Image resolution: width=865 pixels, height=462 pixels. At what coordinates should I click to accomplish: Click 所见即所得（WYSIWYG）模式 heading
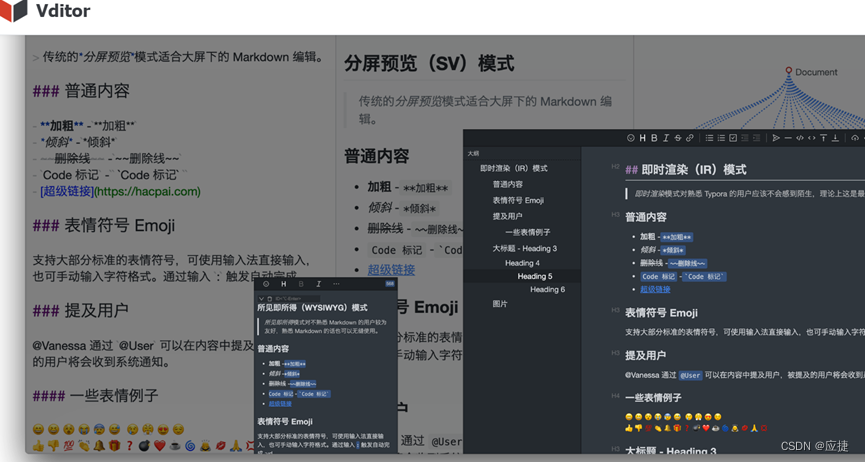click(312, 308)
